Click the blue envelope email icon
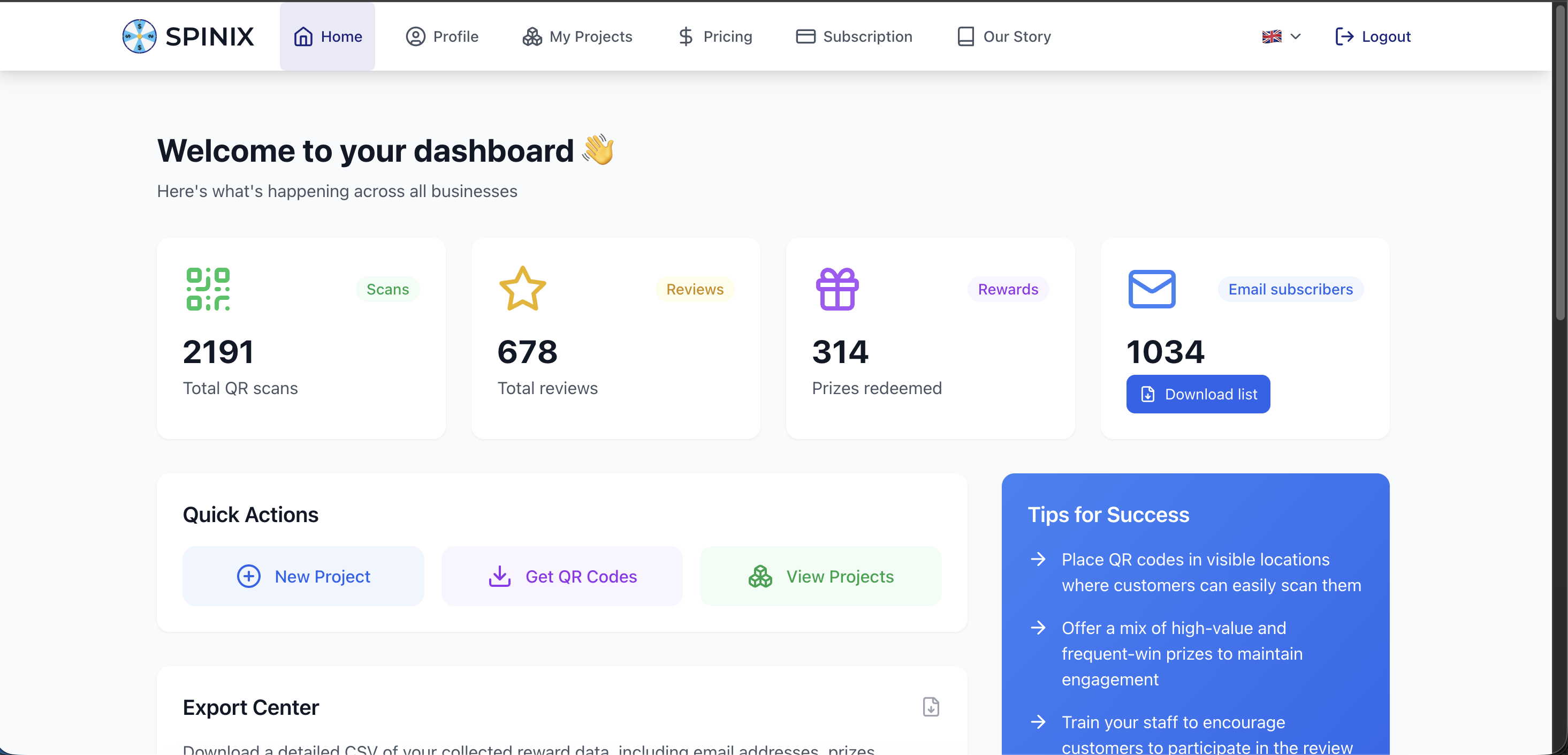The image size is (1568, 755). 1152,289
